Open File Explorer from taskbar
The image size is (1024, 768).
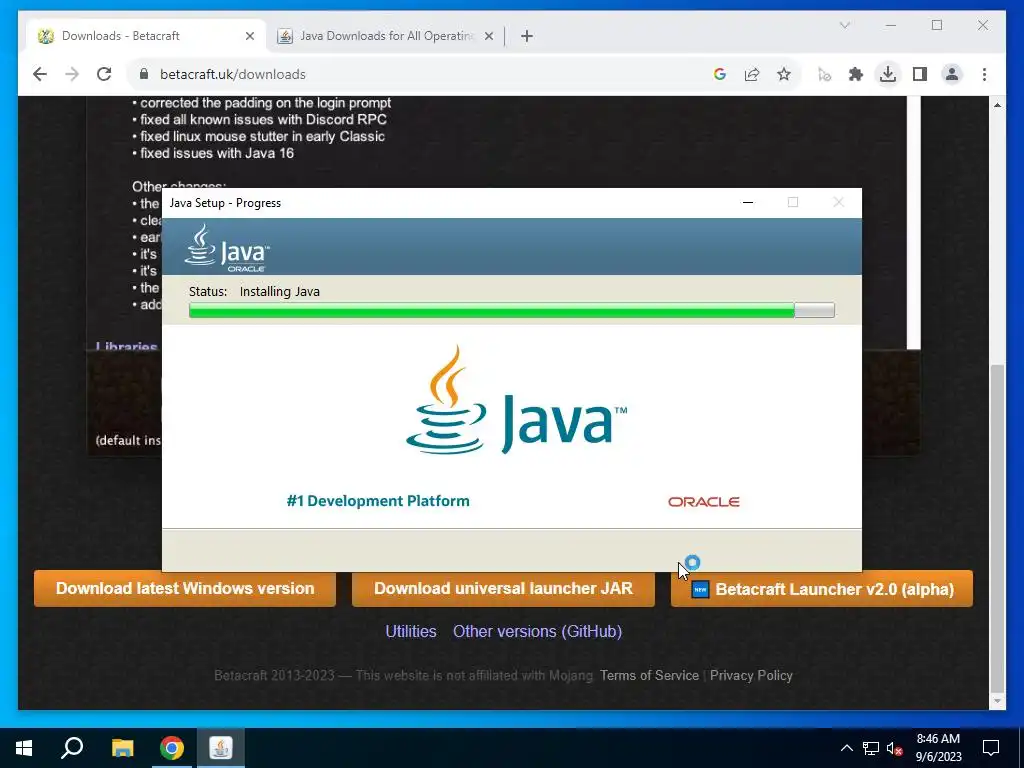[x=122, y=748]
